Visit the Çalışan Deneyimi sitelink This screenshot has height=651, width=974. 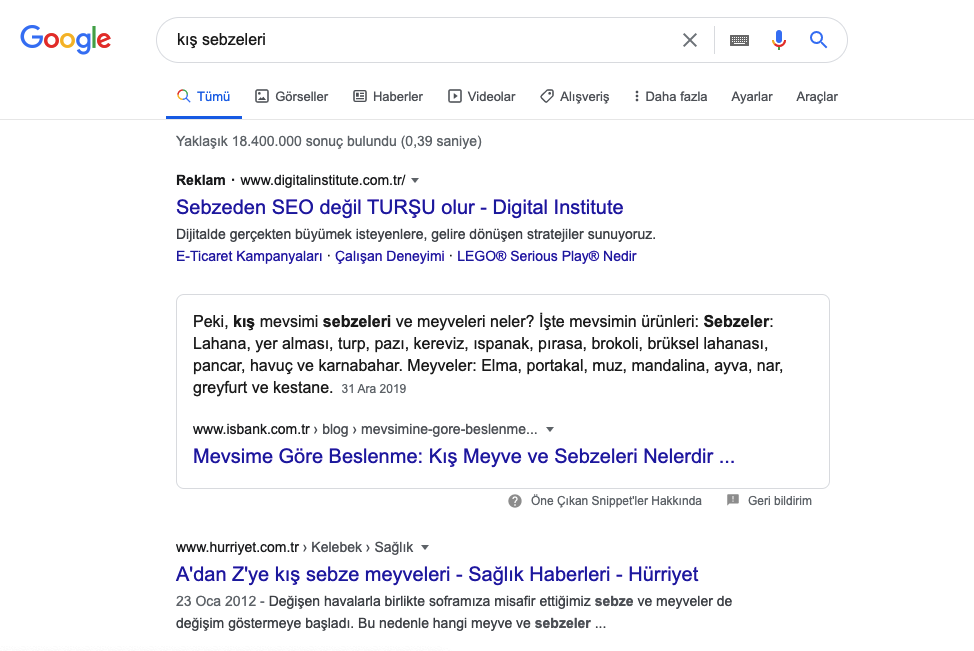tap(389, 256)
